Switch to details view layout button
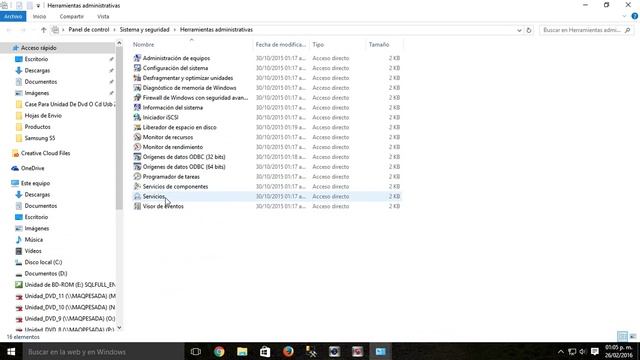Image resolution: width=640 pixels, height=360 pixels. [622, 337]
